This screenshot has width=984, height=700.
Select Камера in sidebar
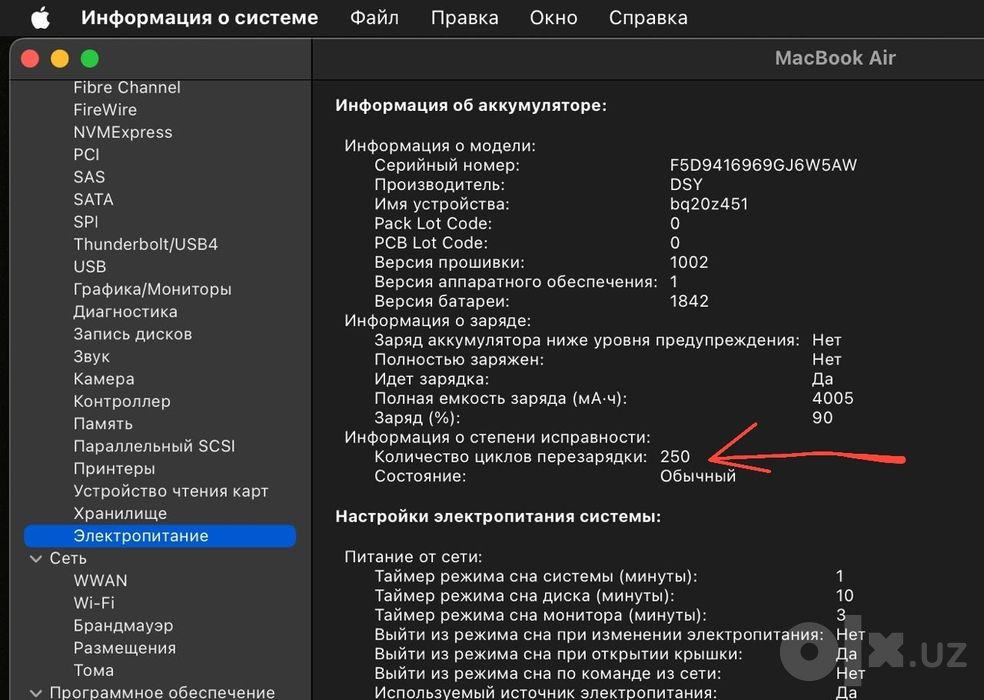[104, 379]
